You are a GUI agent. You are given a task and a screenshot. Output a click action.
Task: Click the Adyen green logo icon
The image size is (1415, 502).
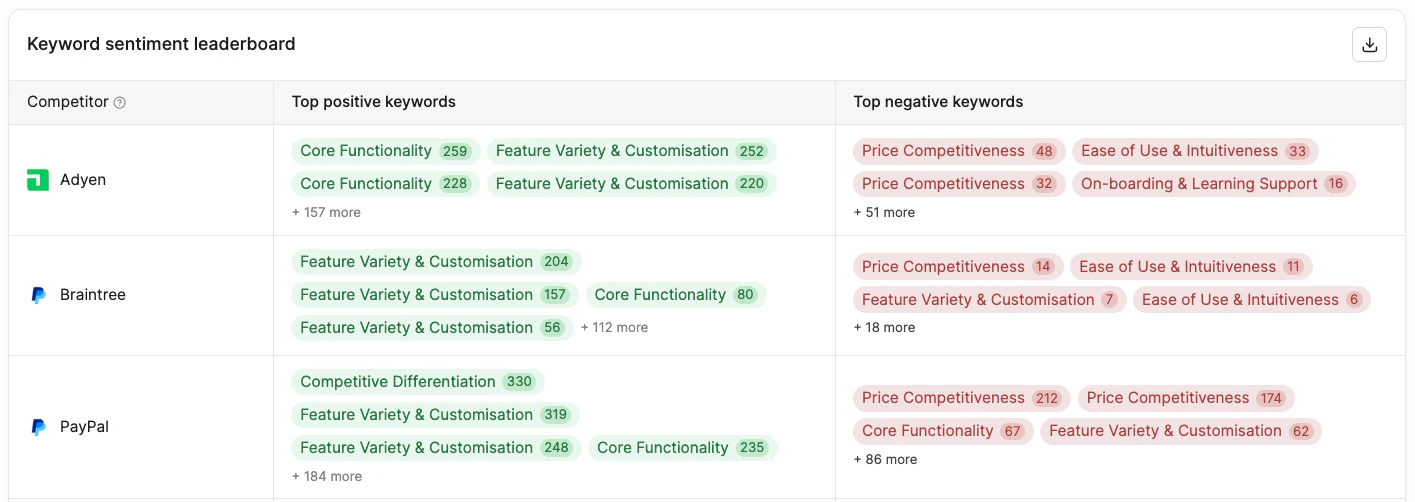pyautogui.click(x=38, y=180)
